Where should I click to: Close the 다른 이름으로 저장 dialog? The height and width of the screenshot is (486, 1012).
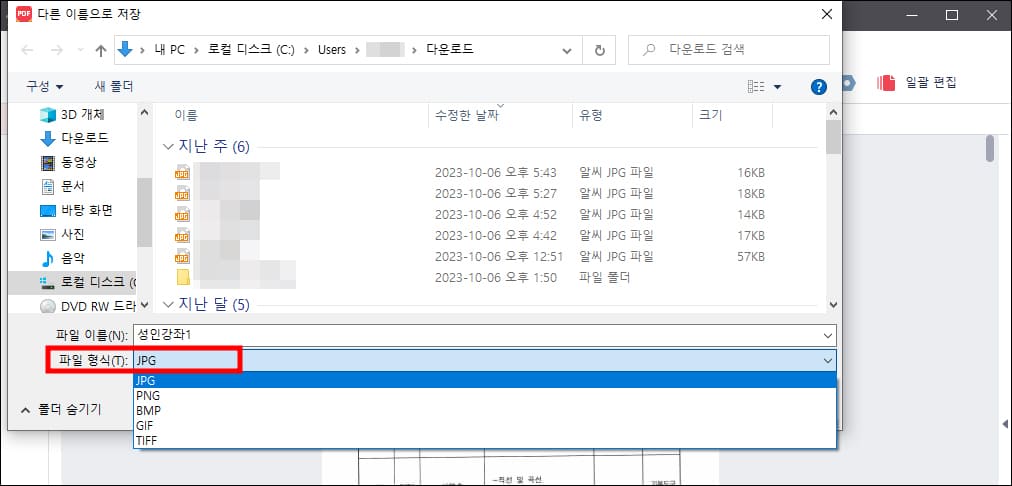pos(826,14)
